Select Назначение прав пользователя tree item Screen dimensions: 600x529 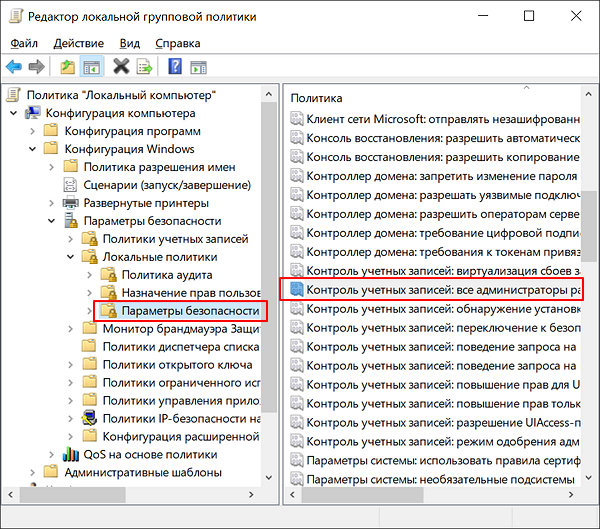(x=191, y=293)
